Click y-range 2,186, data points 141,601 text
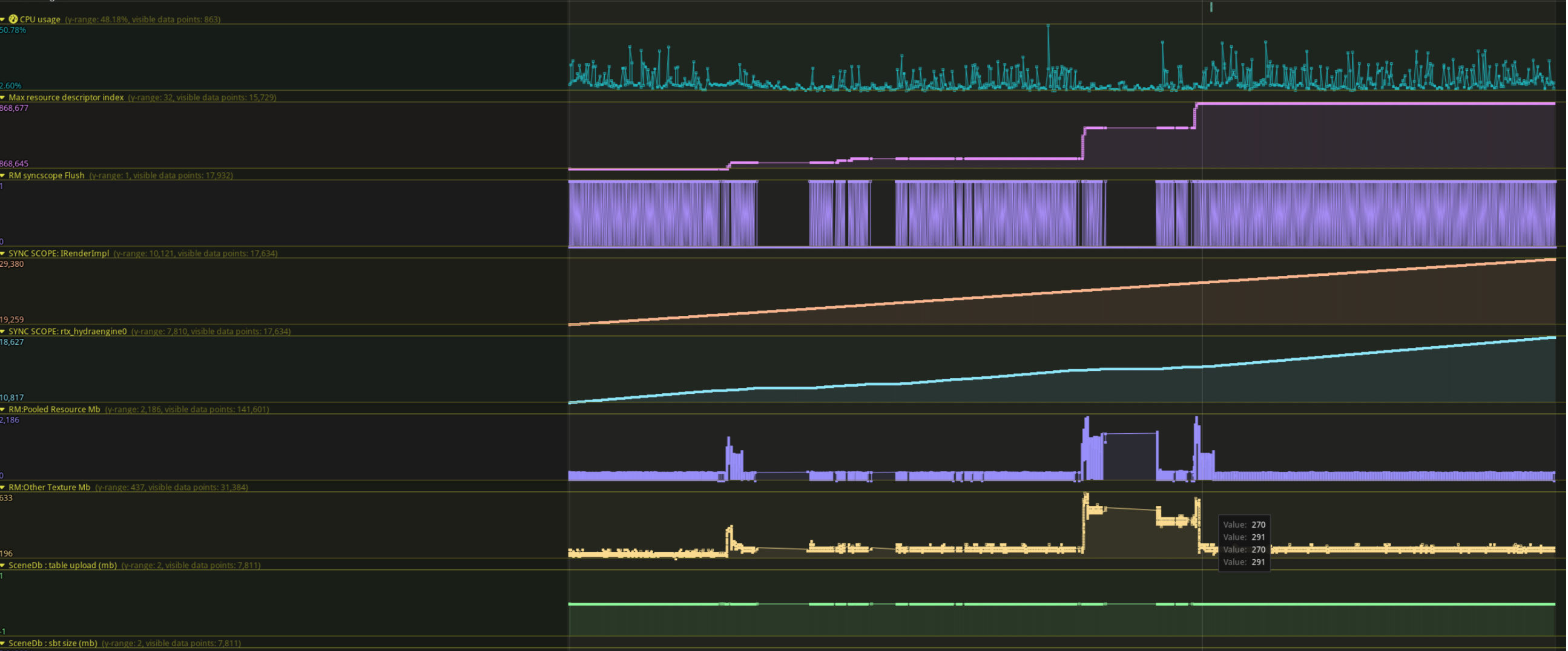The height and width of the screenshot is (651, 1568). click(x=187, y=409)
